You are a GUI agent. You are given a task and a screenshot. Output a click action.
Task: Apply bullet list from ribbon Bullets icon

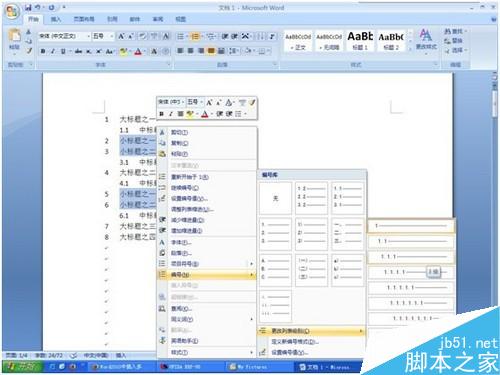tap(180, 36)
